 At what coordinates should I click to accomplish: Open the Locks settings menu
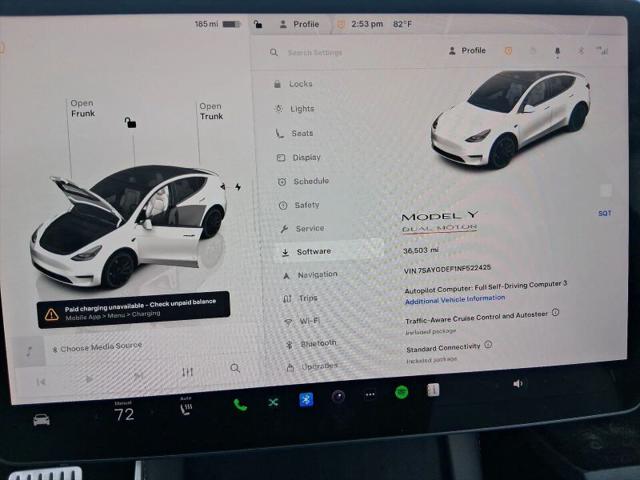pyautogui.click(x=293, y=84)
